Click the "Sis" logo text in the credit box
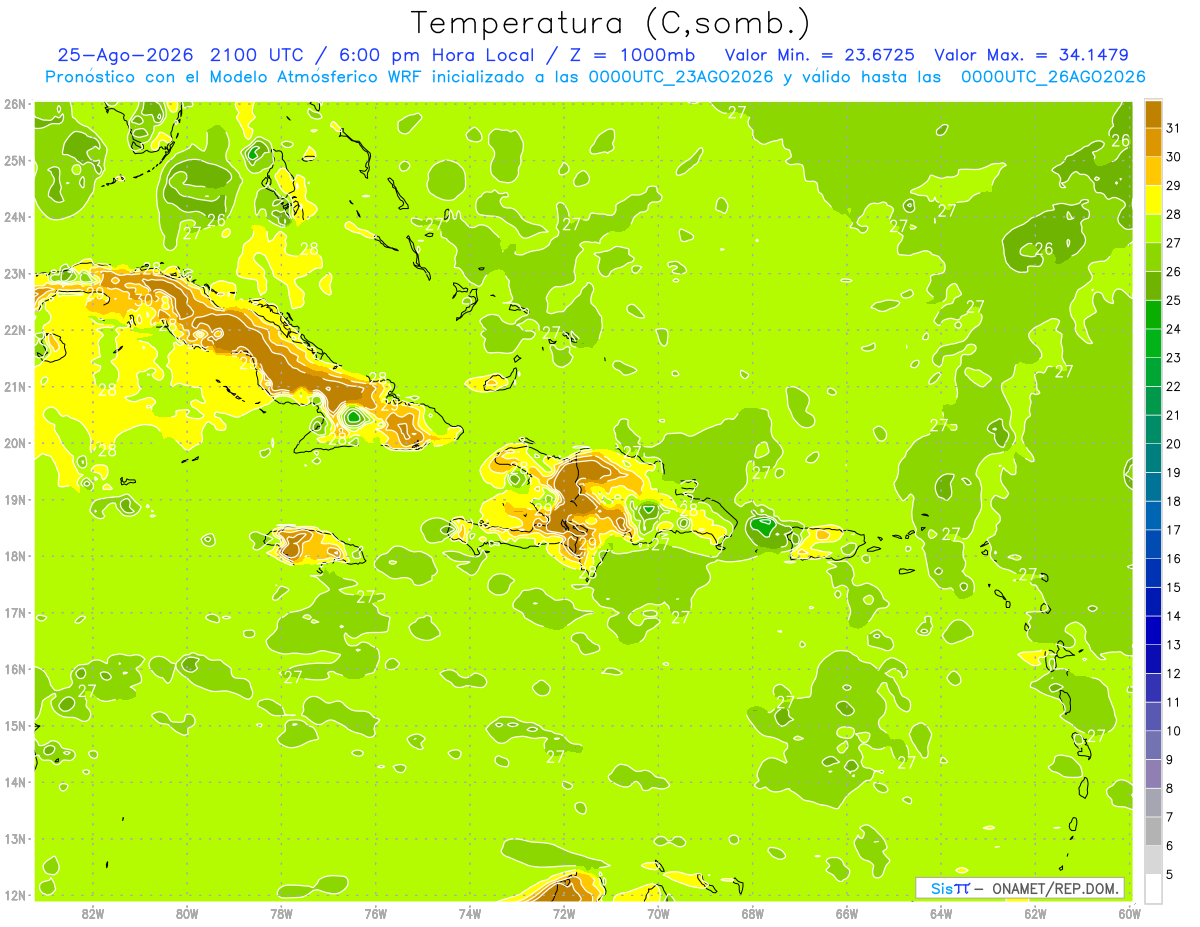Image resolution: width=1200 pixels, height=927 pixels. [x=941, y=888]
